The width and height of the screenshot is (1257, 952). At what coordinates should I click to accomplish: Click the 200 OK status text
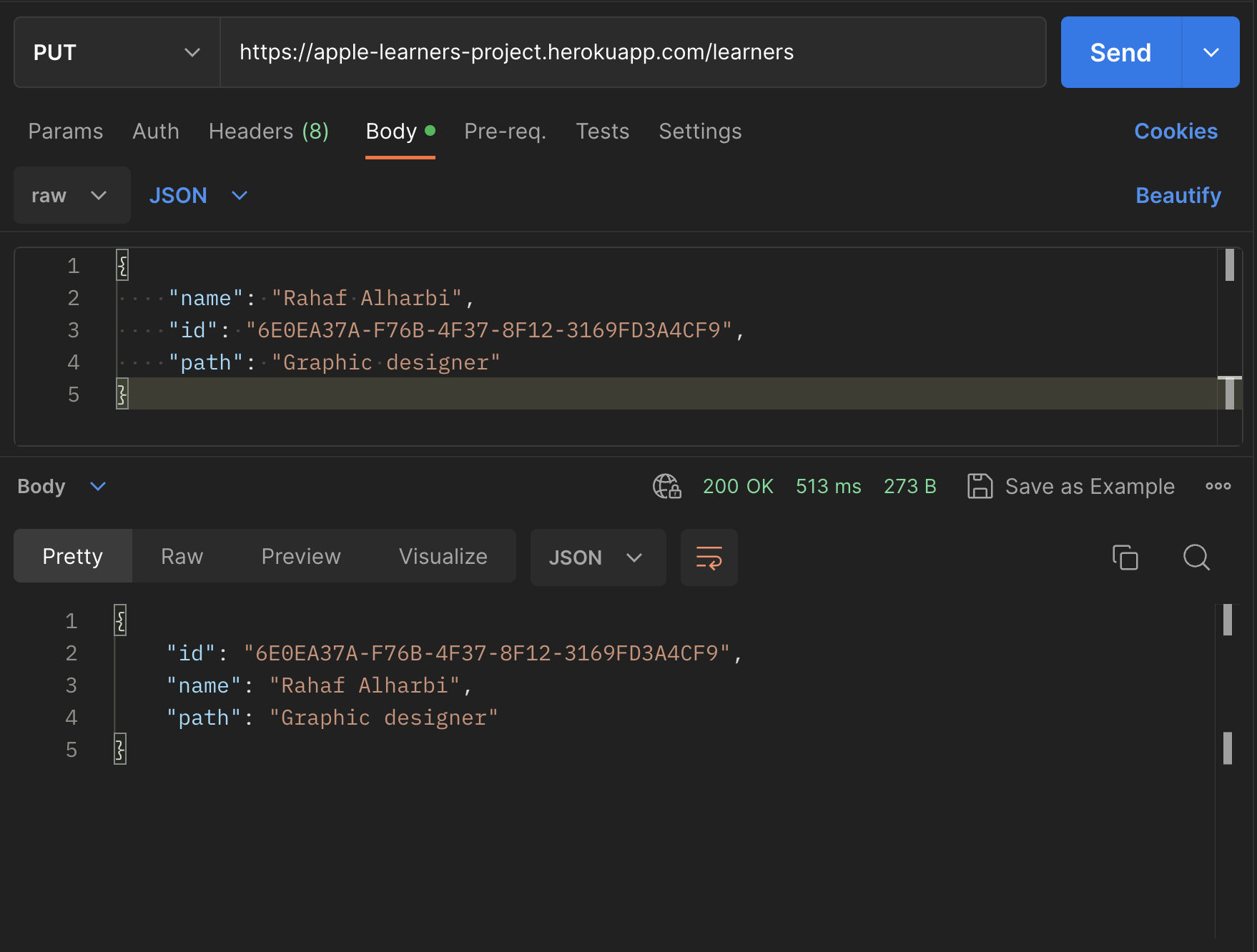[x=738, y=486]
